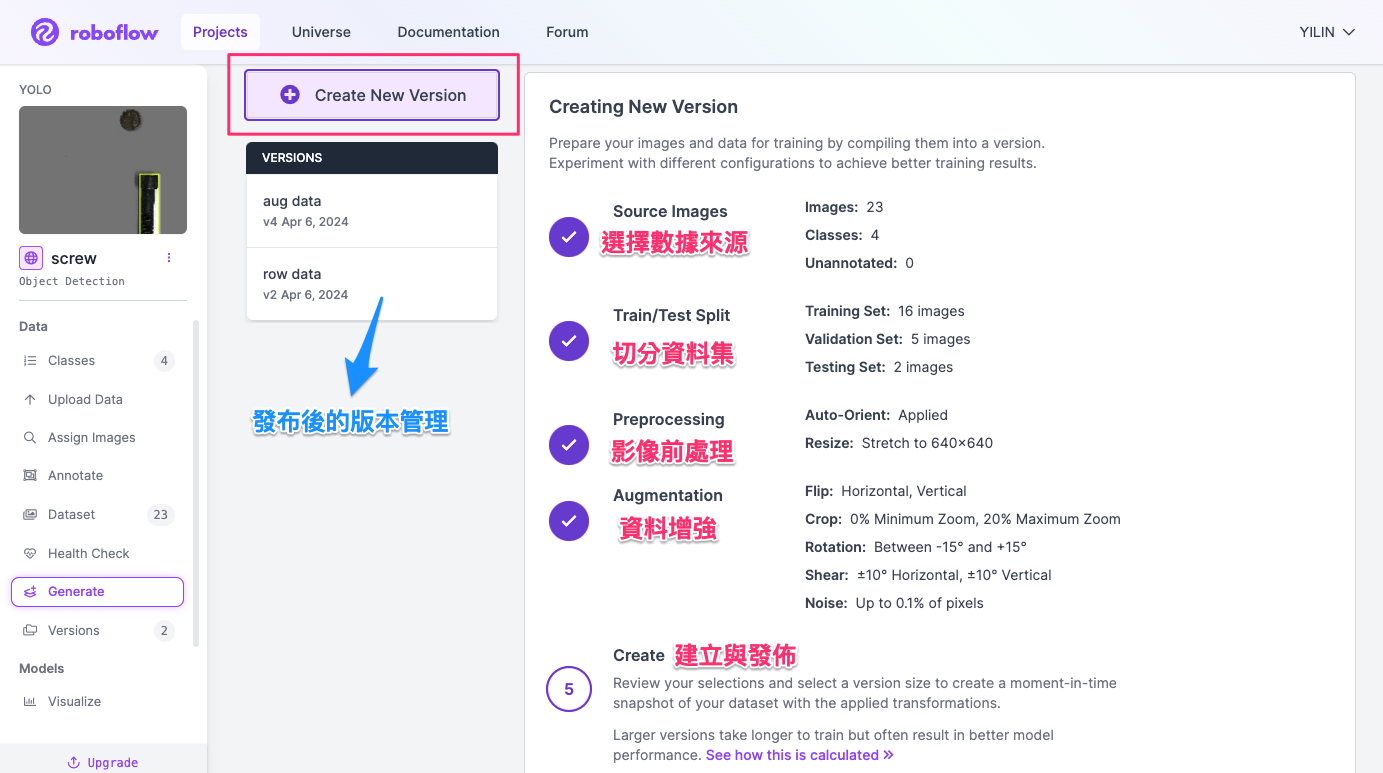Screen dimensions: 1383x773
Task: Open the three-dot menu beside screw
Action: 169,258
